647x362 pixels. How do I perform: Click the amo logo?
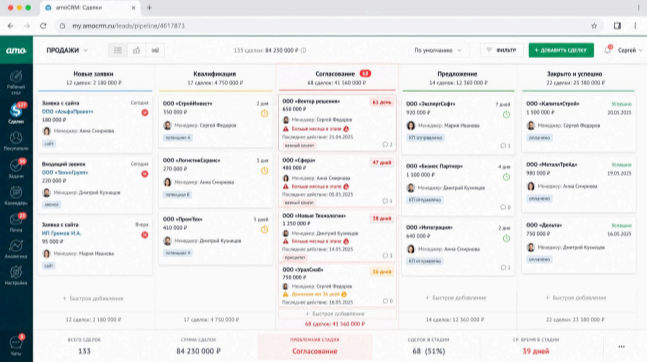coord(16,50)
